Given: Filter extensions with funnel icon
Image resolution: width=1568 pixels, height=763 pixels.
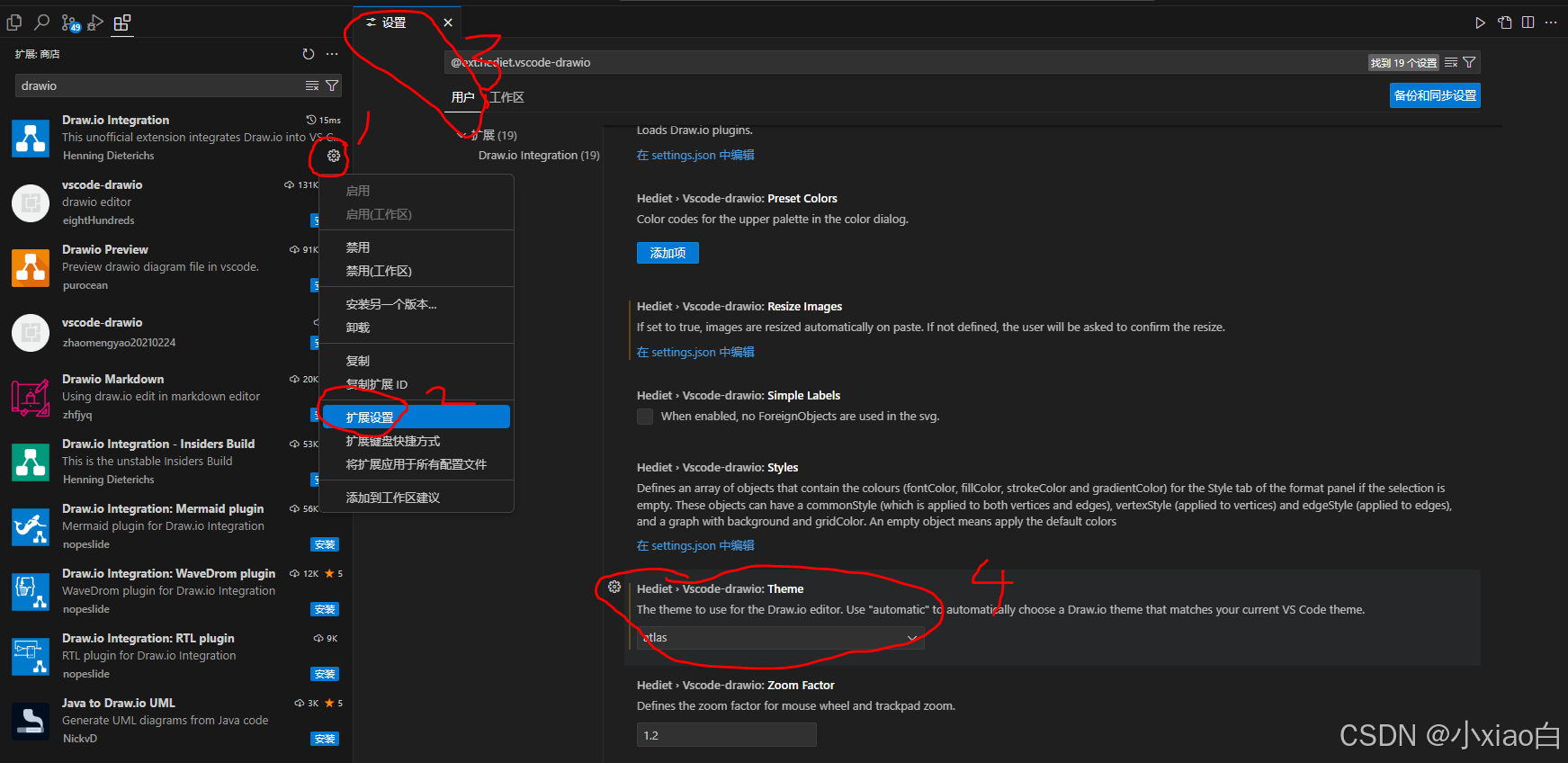Looking at the screenshot, I should click(x=332, y=85).
